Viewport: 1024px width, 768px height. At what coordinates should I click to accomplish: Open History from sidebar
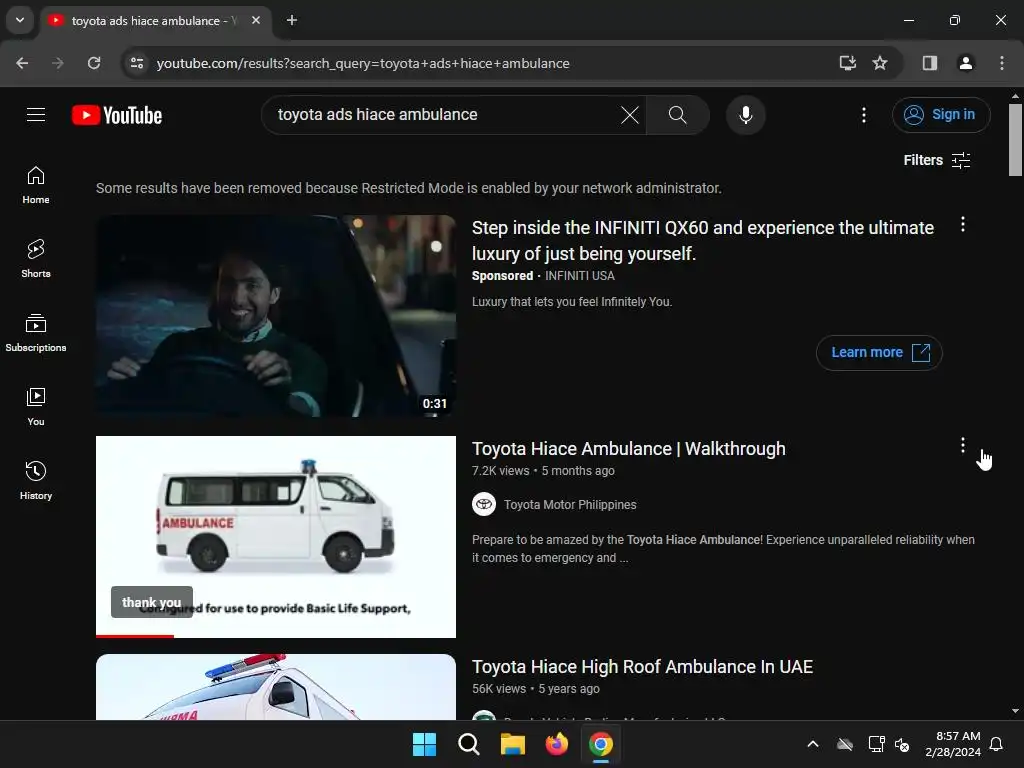point(36,480)
